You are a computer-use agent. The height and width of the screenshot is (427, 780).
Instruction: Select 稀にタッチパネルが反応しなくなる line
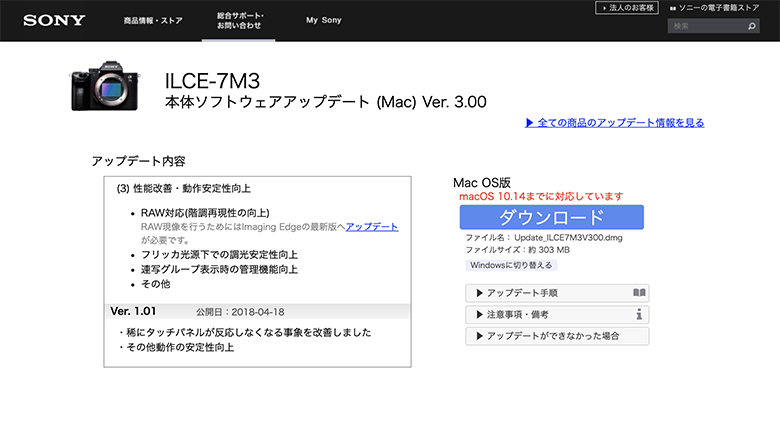[x=245, y=332]
